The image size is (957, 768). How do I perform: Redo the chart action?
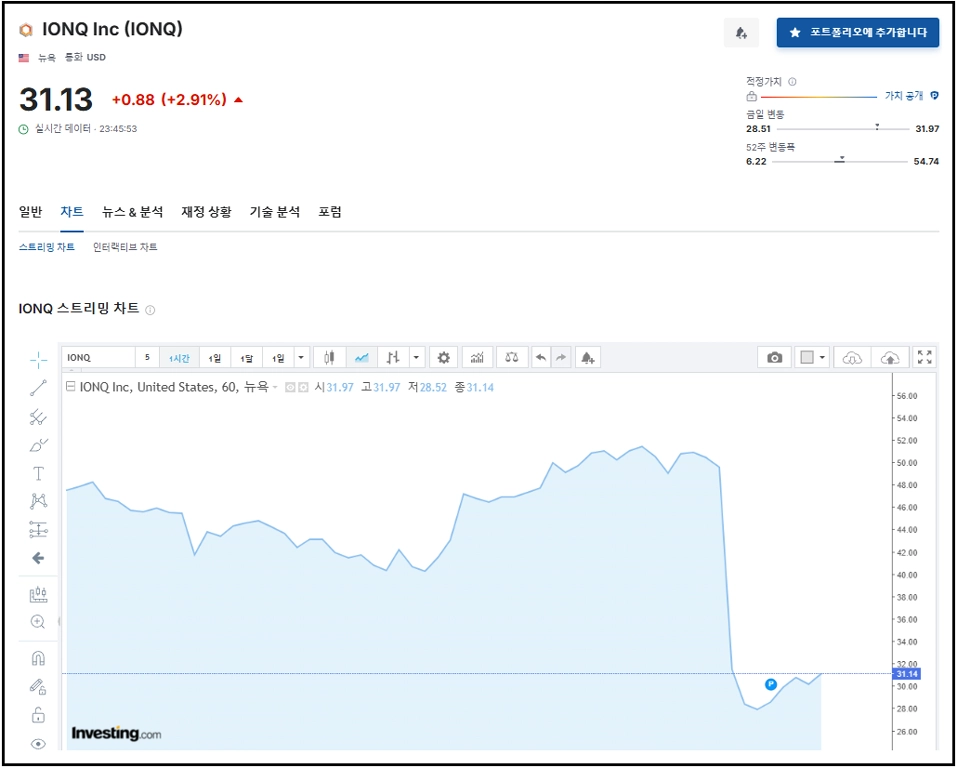[x=561, y=358]
